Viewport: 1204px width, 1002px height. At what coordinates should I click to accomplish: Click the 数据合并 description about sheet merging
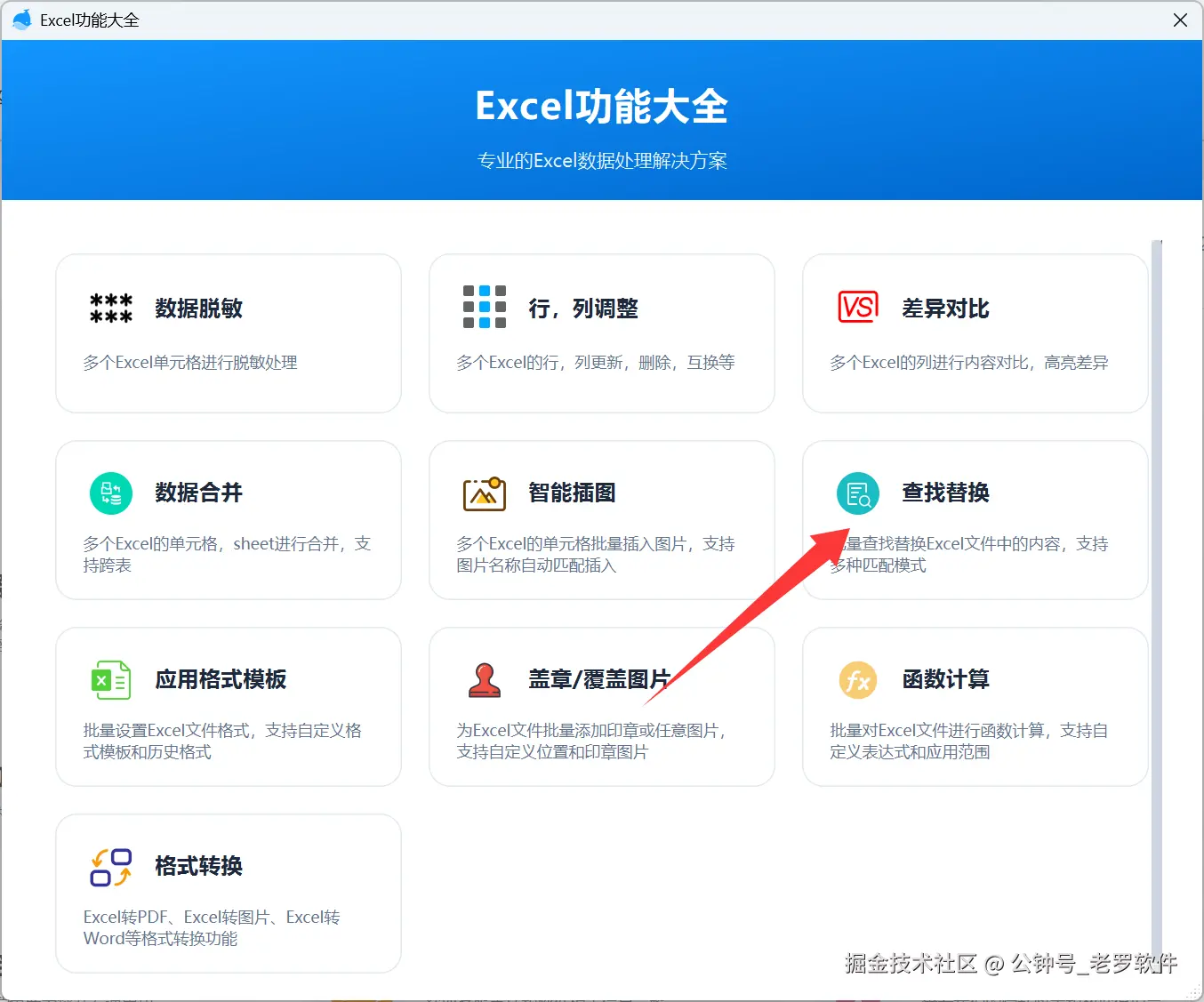click(227, 555)
